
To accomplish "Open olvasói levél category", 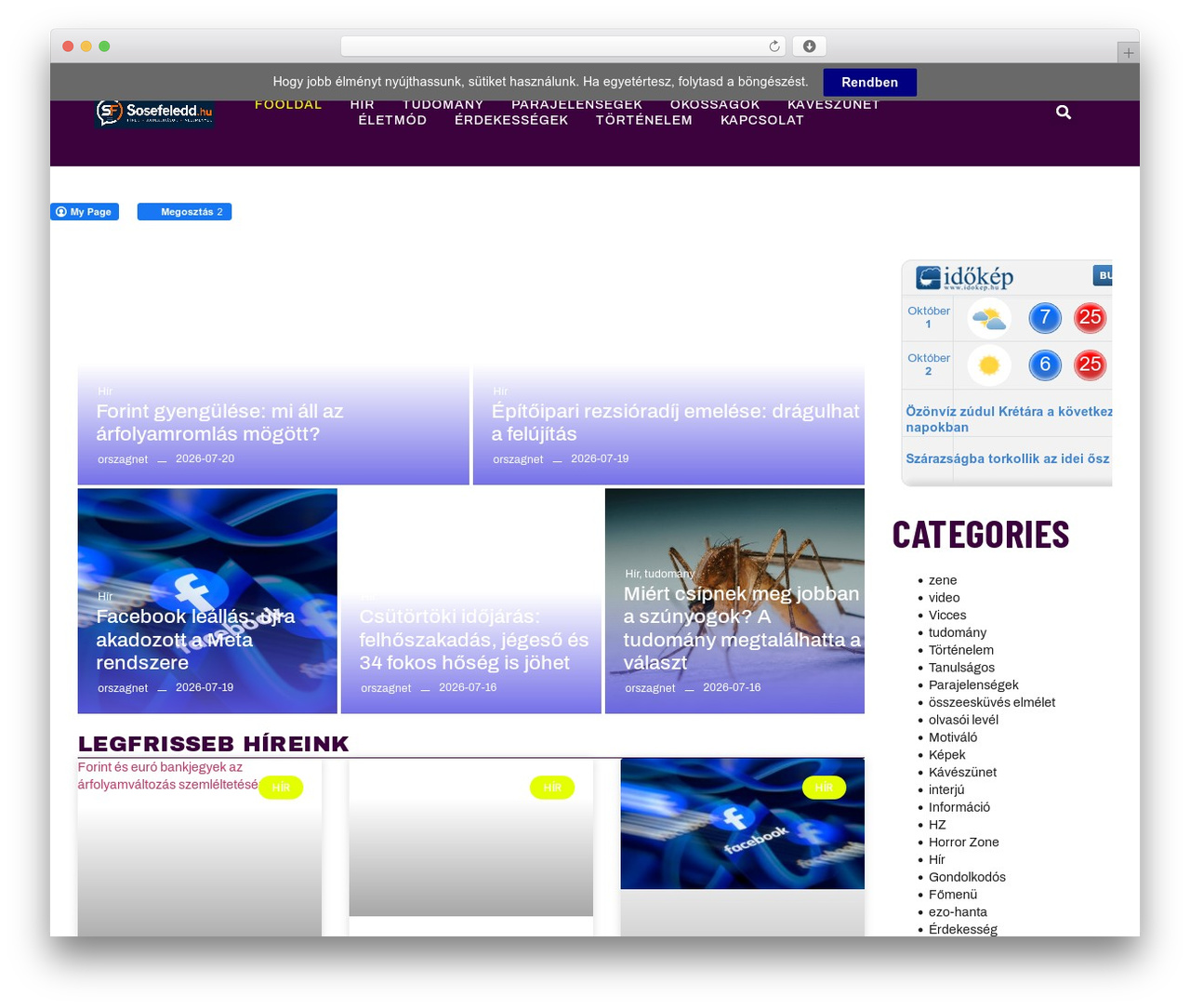I will pos(963,720).
